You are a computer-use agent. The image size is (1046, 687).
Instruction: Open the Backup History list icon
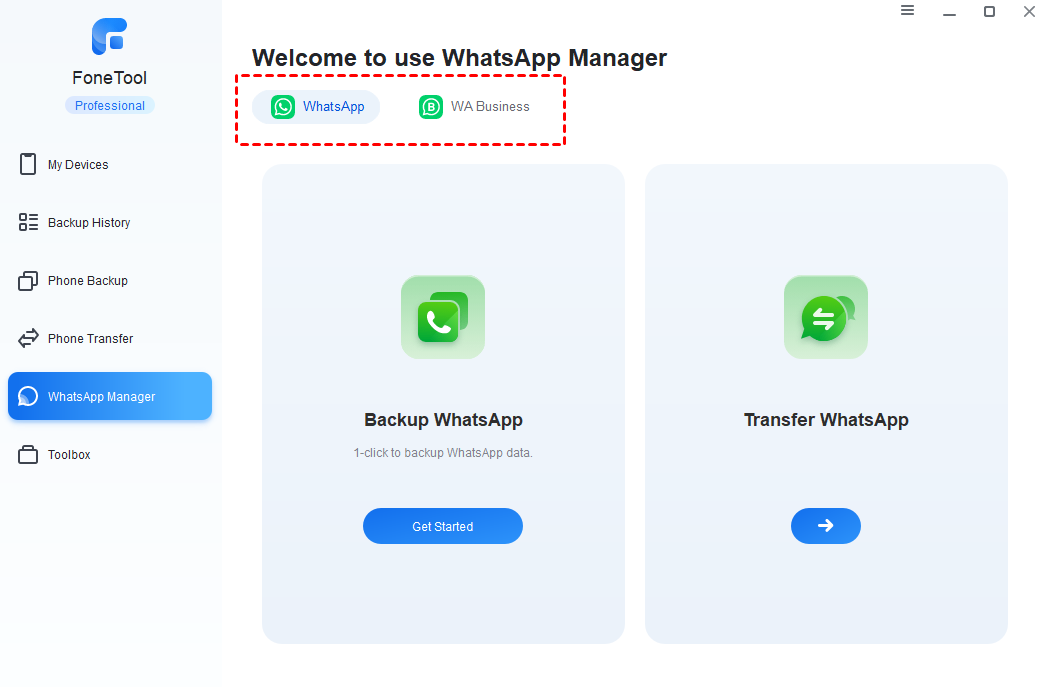coord(28,223)
